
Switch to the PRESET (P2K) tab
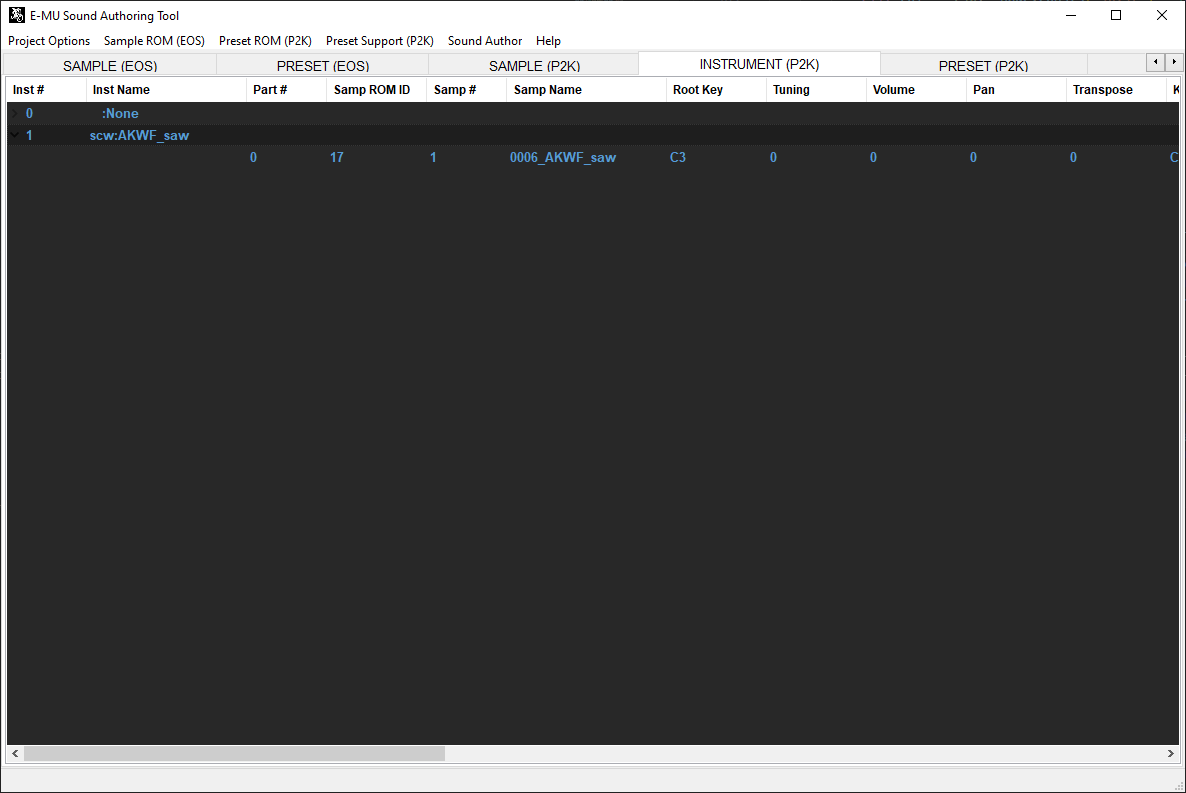(x=983, y=66)
